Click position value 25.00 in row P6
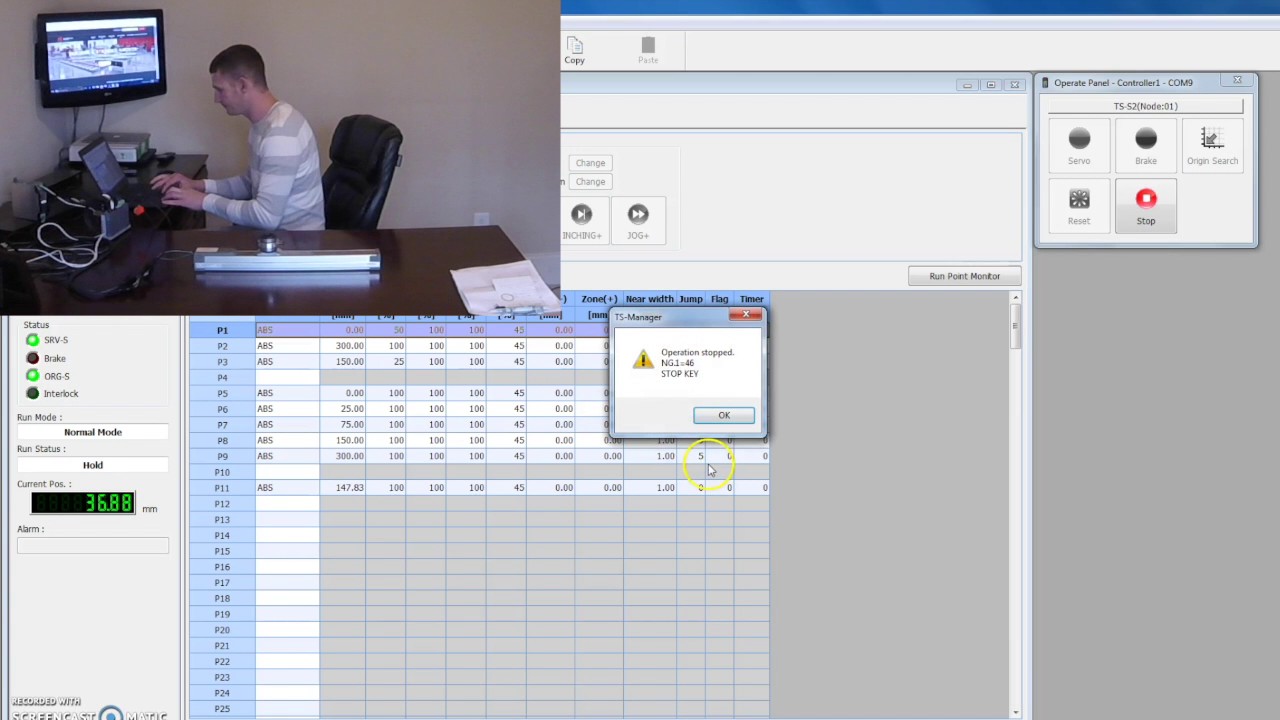The image size is (1280, 720). point(343,409)
